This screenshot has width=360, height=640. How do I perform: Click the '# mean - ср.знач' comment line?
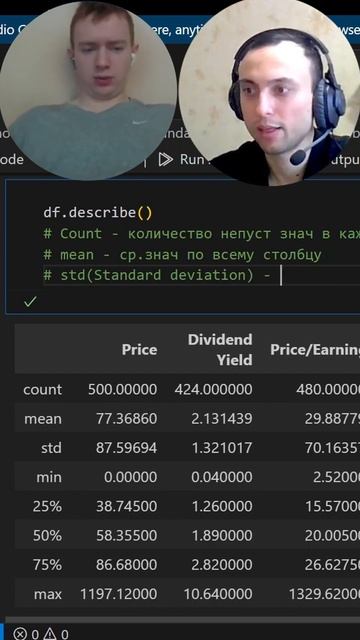coord(182,255)
